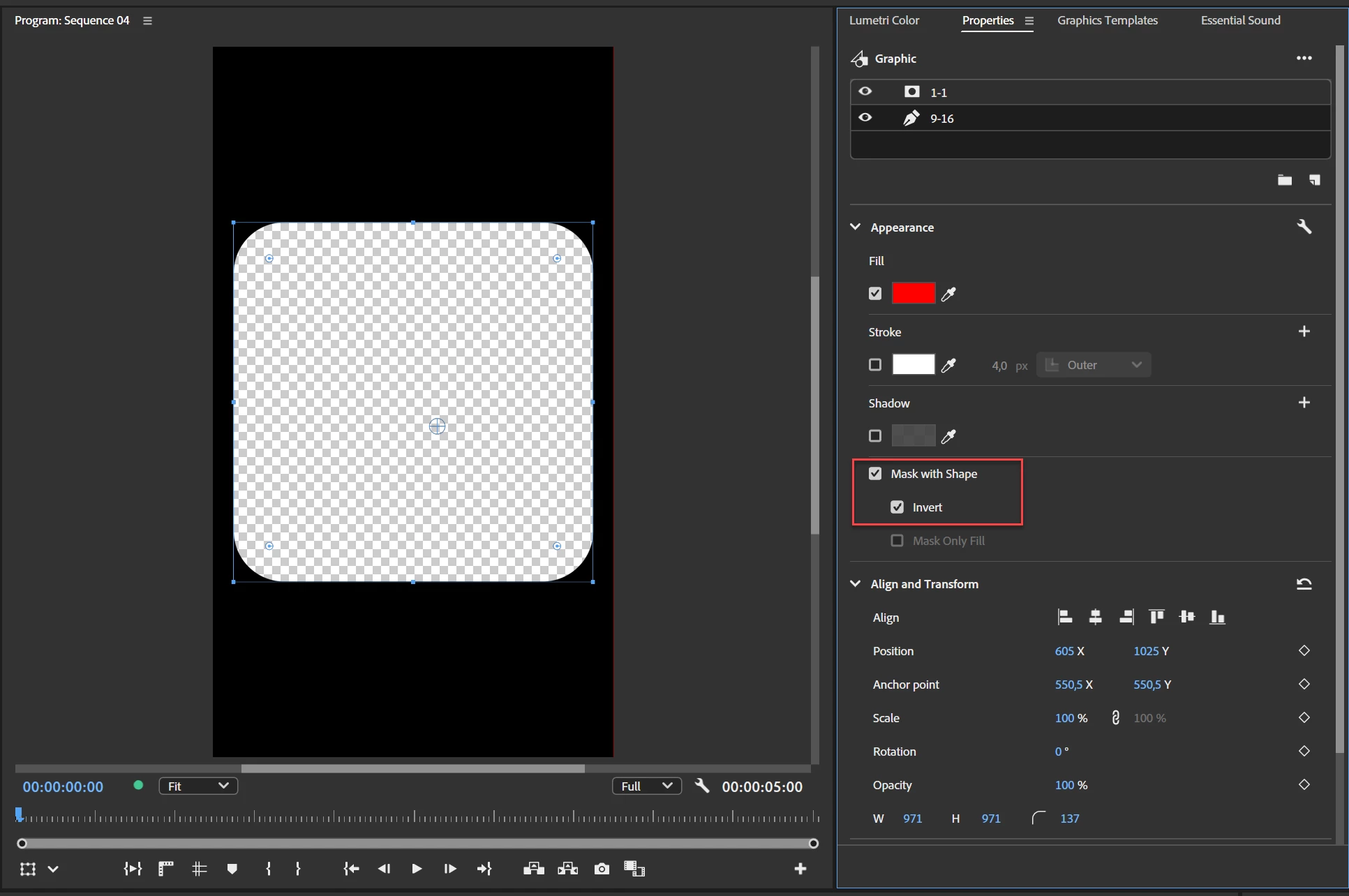Click the Create Group folder icon
Screen dimensions: 1349x896
point(1284,180)
